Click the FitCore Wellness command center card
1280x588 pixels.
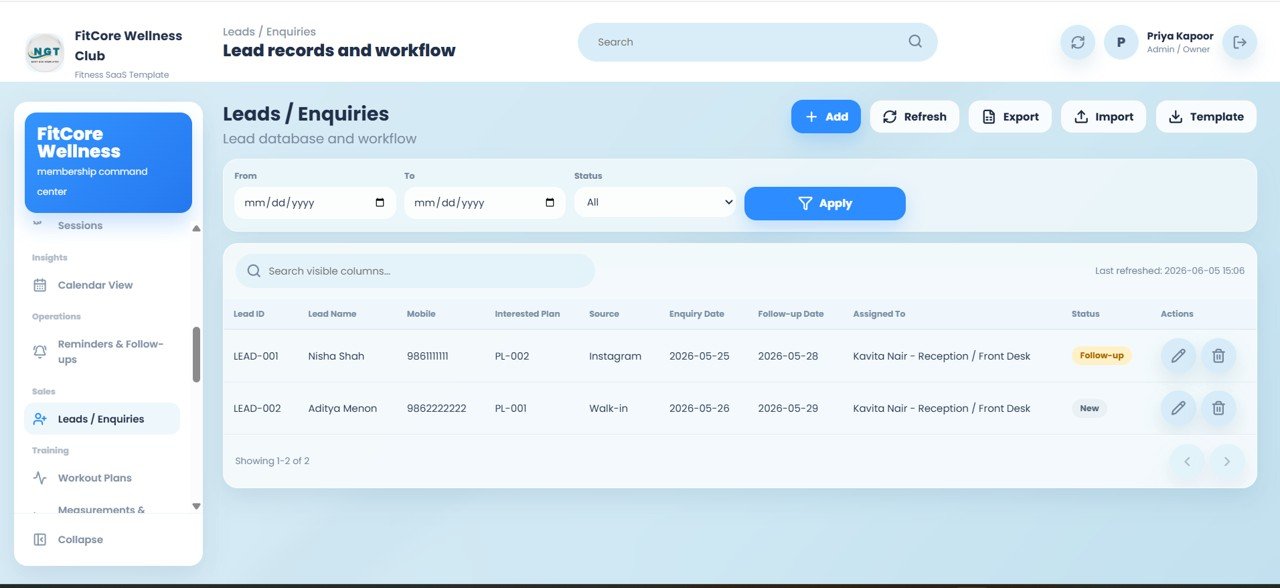pyautogui.click(x=108, y=162)
